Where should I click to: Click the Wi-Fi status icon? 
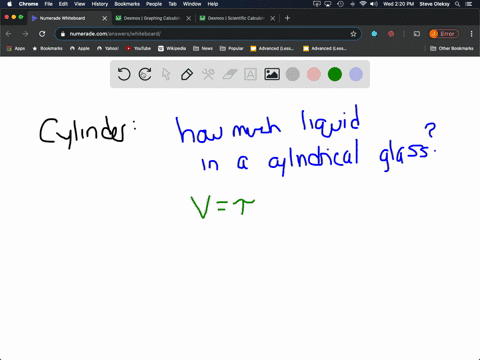point(363,4)
